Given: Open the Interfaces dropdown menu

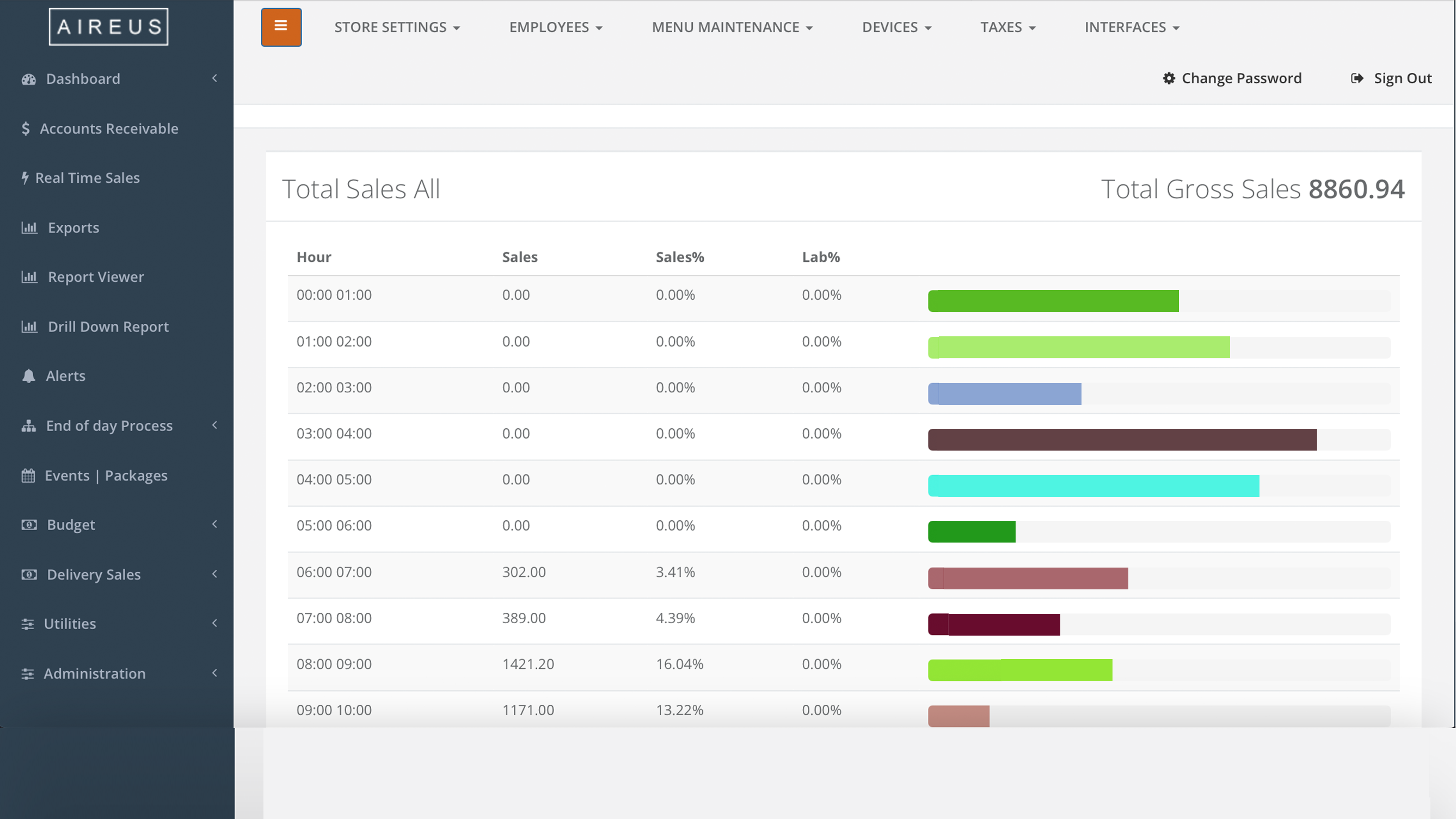Looking at the screenshot, I should coord(1132,27).
